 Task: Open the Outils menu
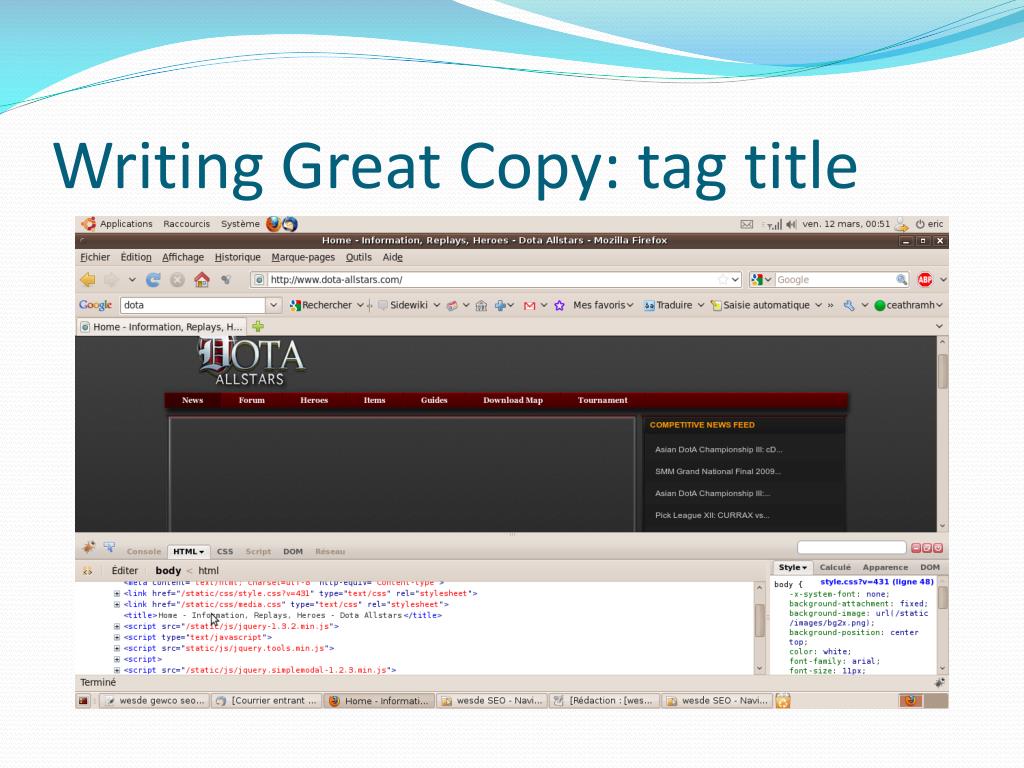pyautogui.click(x=359, y=257)
